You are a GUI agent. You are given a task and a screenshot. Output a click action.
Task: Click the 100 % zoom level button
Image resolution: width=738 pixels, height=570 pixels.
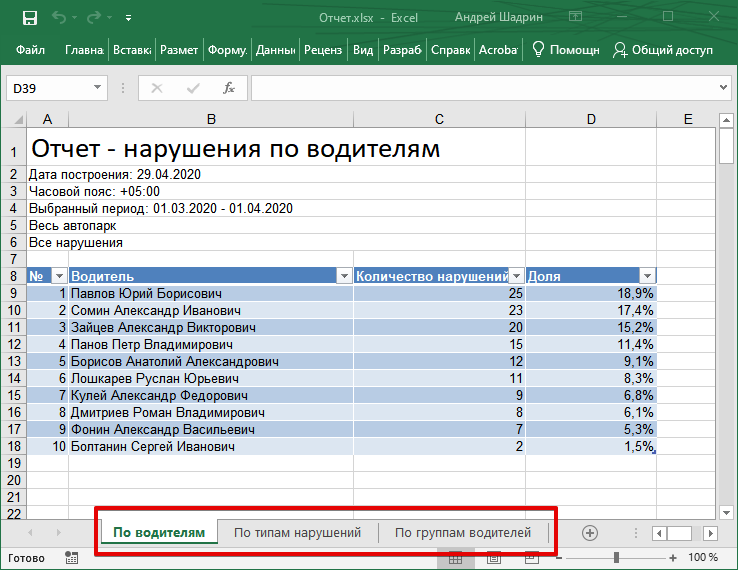(x=703, y=557)
